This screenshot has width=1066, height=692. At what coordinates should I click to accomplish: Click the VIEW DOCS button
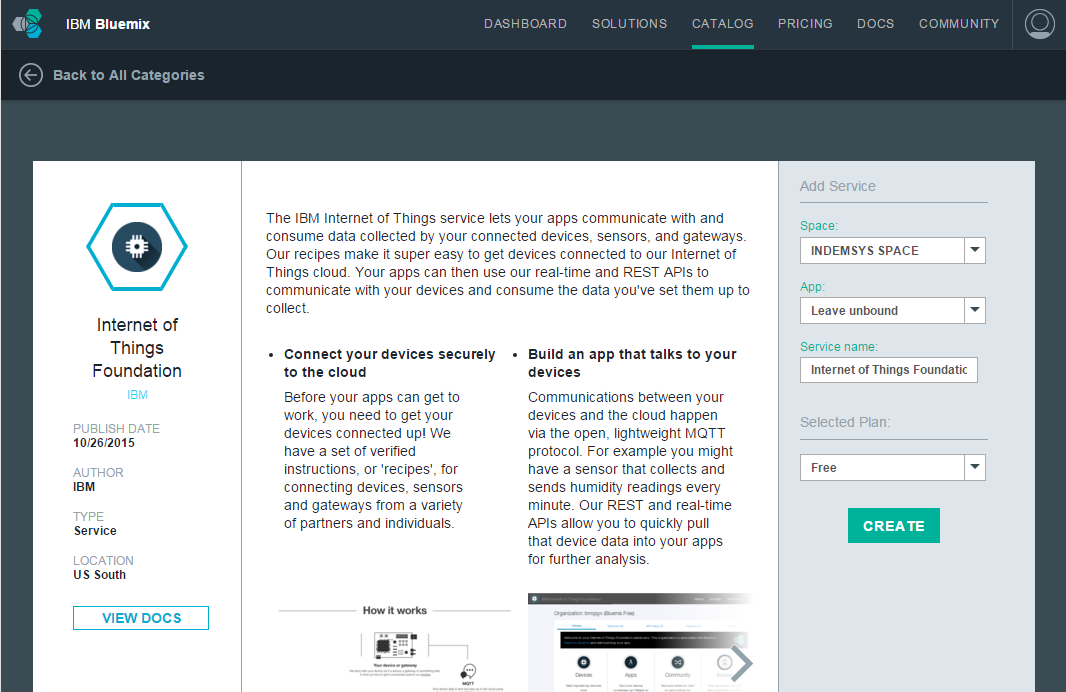click(x=141, y=618)
